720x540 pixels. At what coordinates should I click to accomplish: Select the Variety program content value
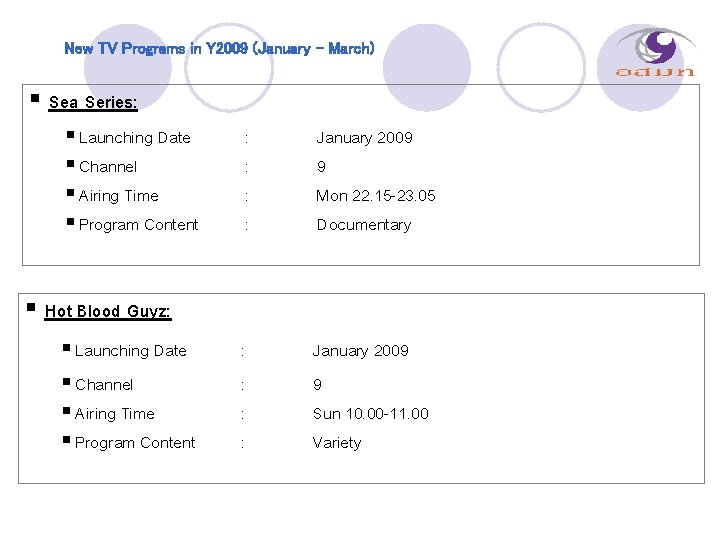click(x=337, y=443)
